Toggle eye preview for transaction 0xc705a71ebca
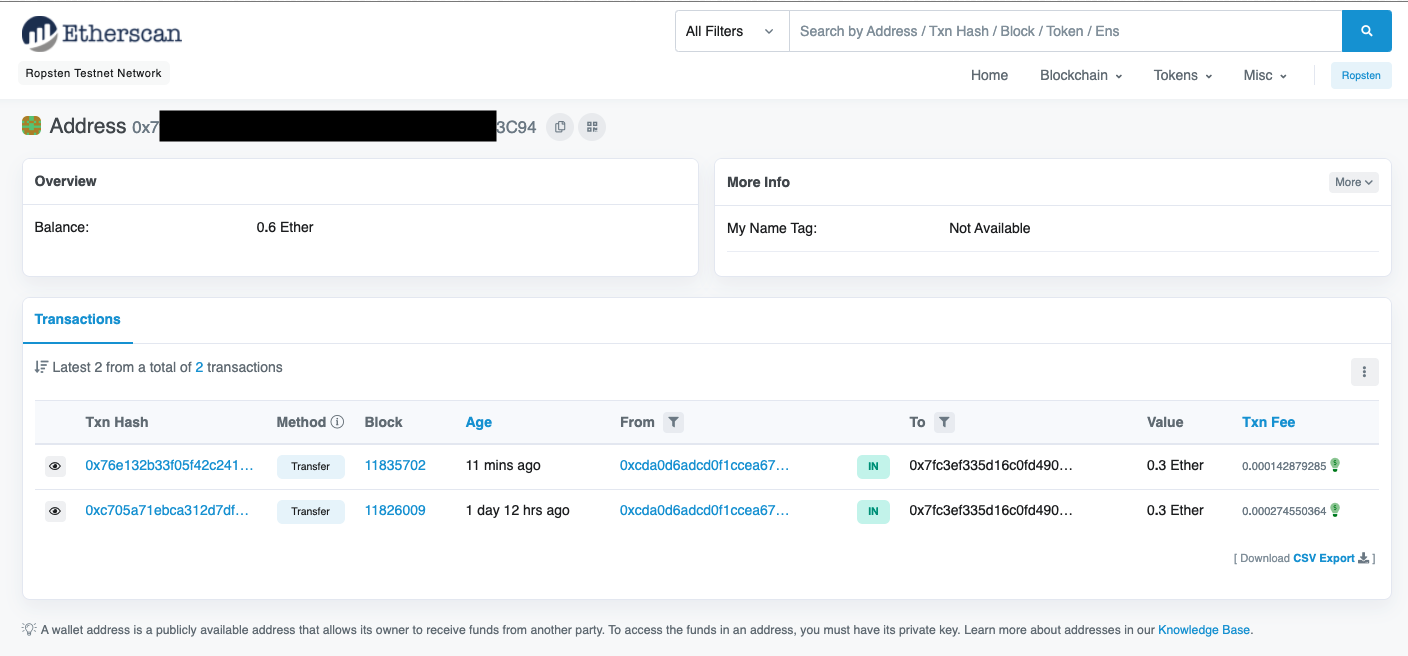This screenshot has height=656, width=1408. (55, 511)
